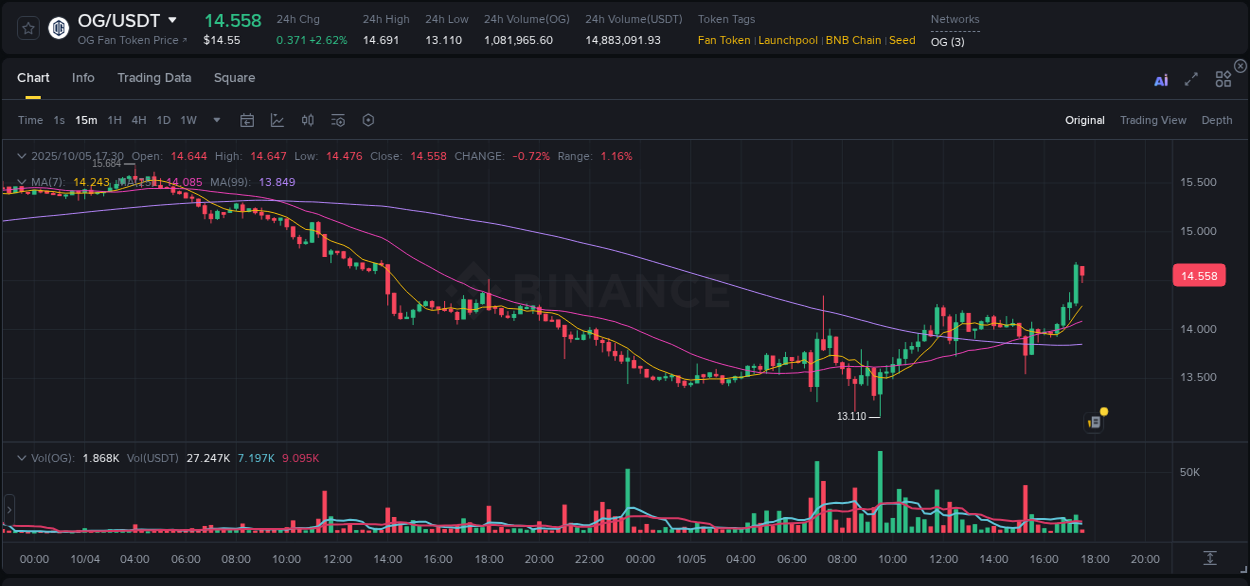Open the date range calendar picker
The height and width of the screenshot is (586, 1250).
pyautogui.click(x=247, y=119)
